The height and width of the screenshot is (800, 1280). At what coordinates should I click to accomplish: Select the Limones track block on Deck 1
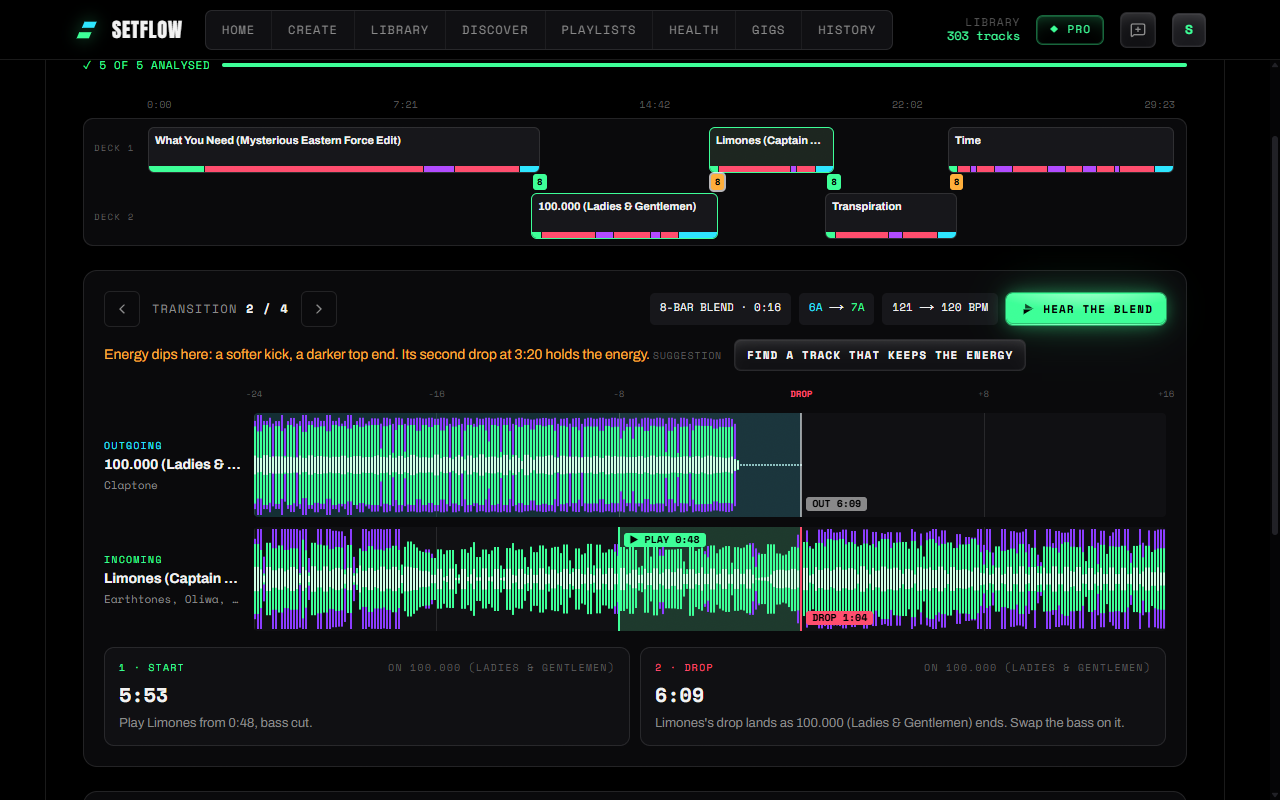tap(771, 149)
